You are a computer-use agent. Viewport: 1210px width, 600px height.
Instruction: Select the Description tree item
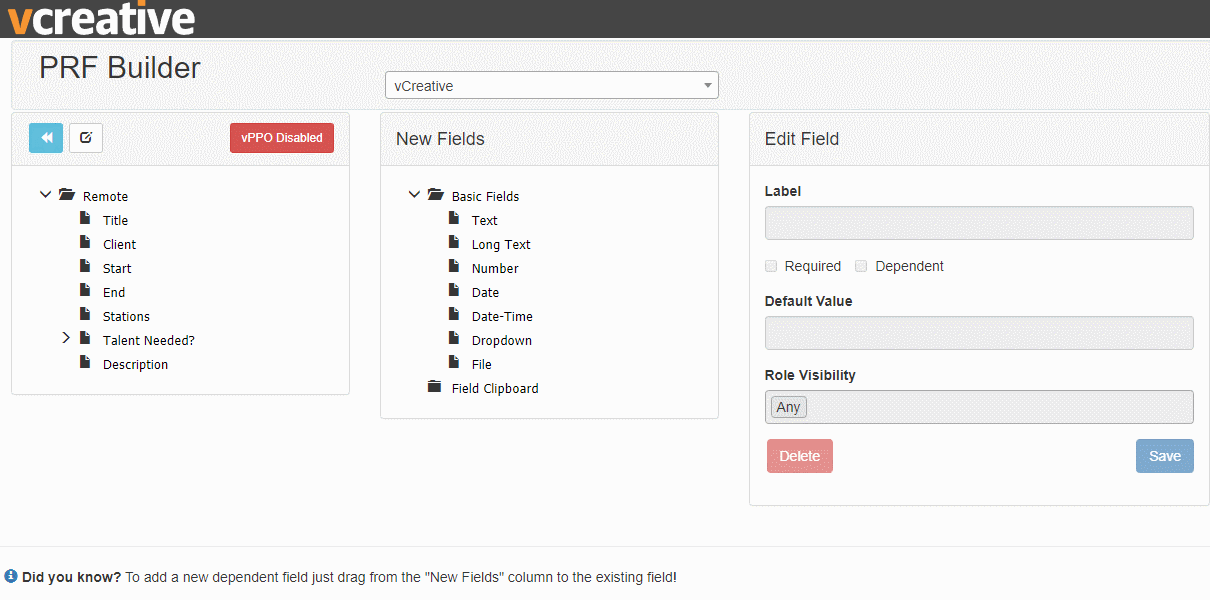point(135,364)
